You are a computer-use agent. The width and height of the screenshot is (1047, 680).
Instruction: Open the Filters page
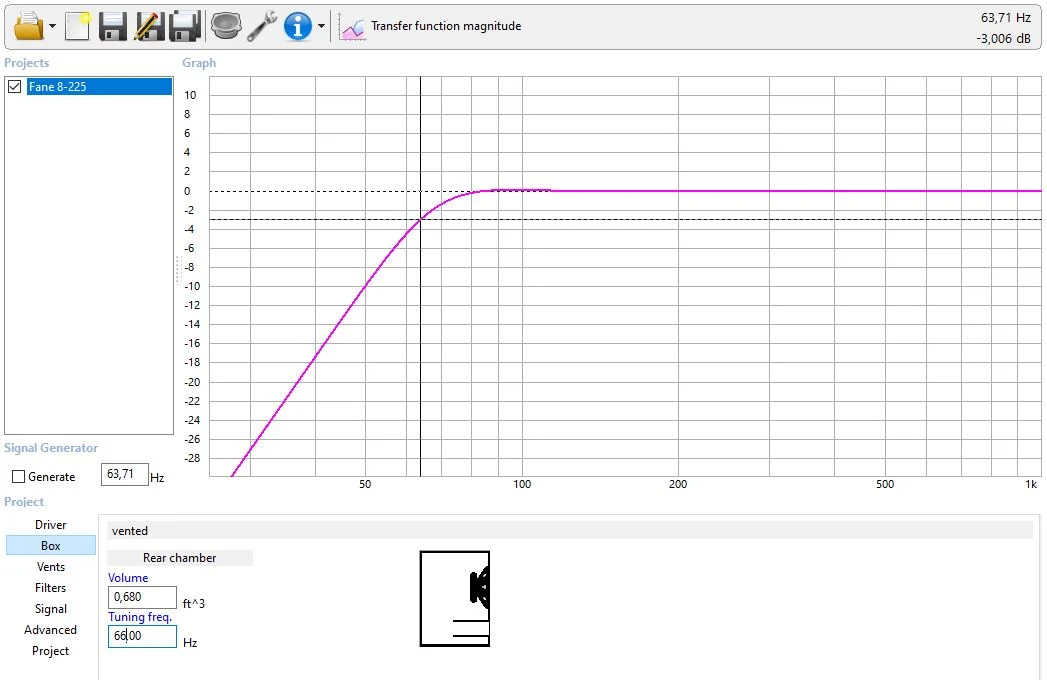click(49, 587)
